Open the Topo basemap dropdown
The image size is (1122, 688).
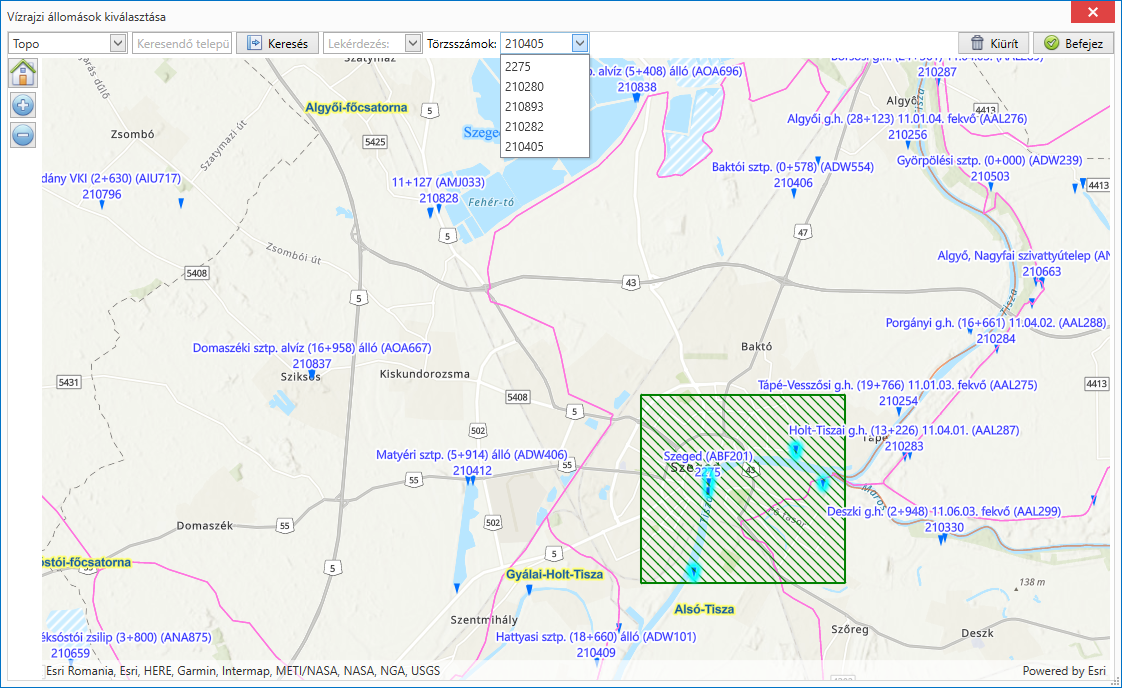click(118, 44)
